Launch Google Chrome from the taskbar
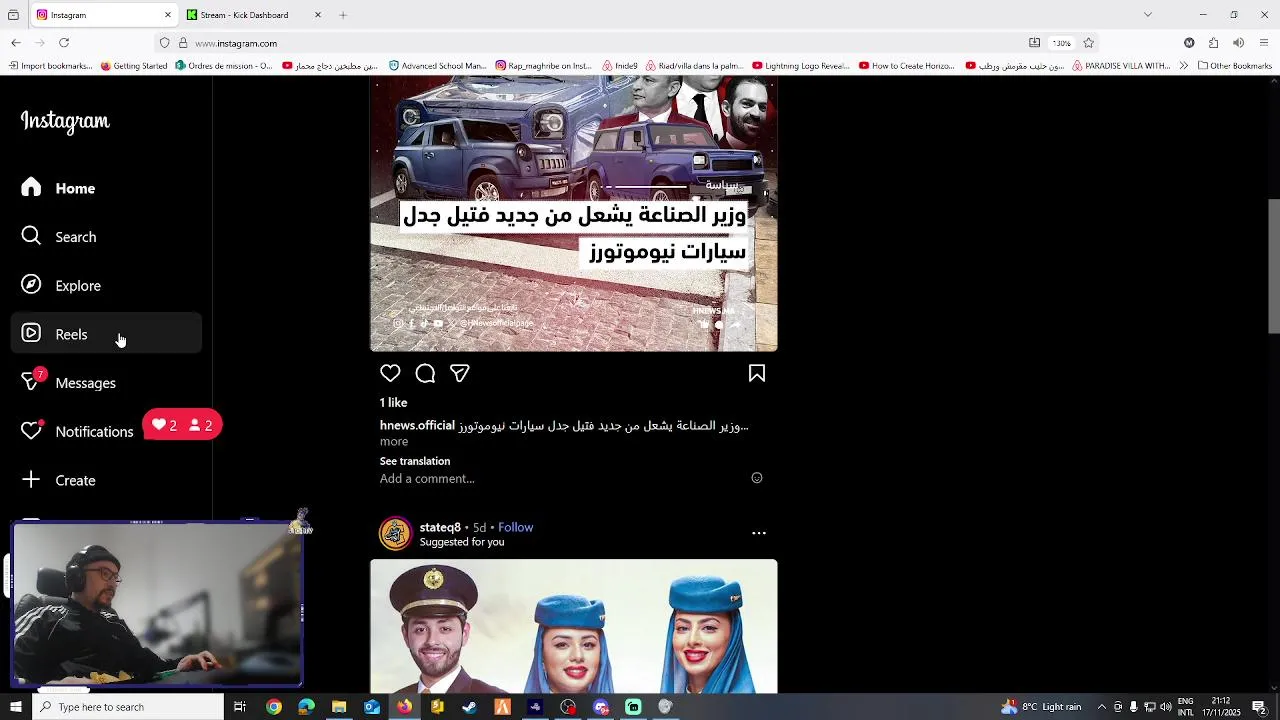Image resolution: width=1280 pixels, height=720 pixels. point(274,707)
